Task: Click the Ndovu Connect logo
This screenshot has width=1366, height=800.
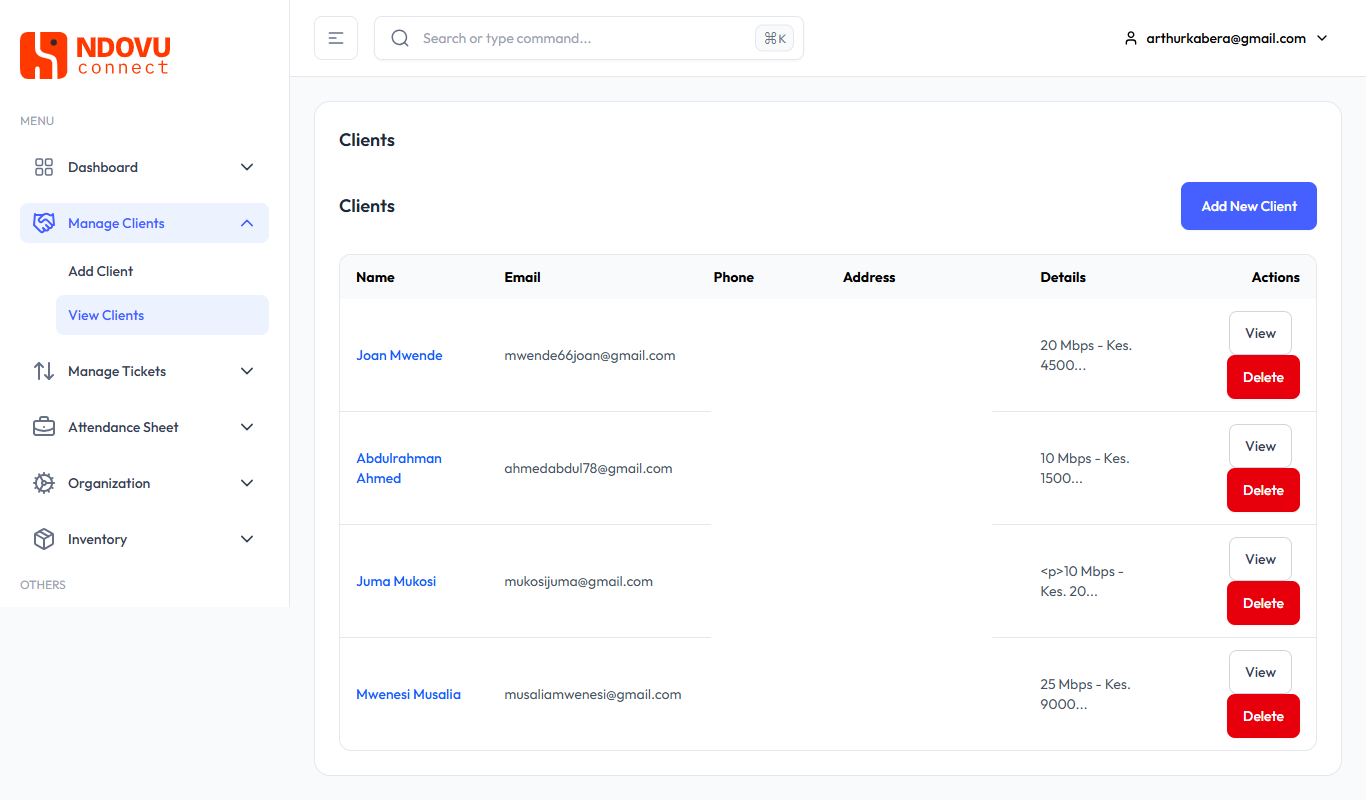Action: click(94, 55)
